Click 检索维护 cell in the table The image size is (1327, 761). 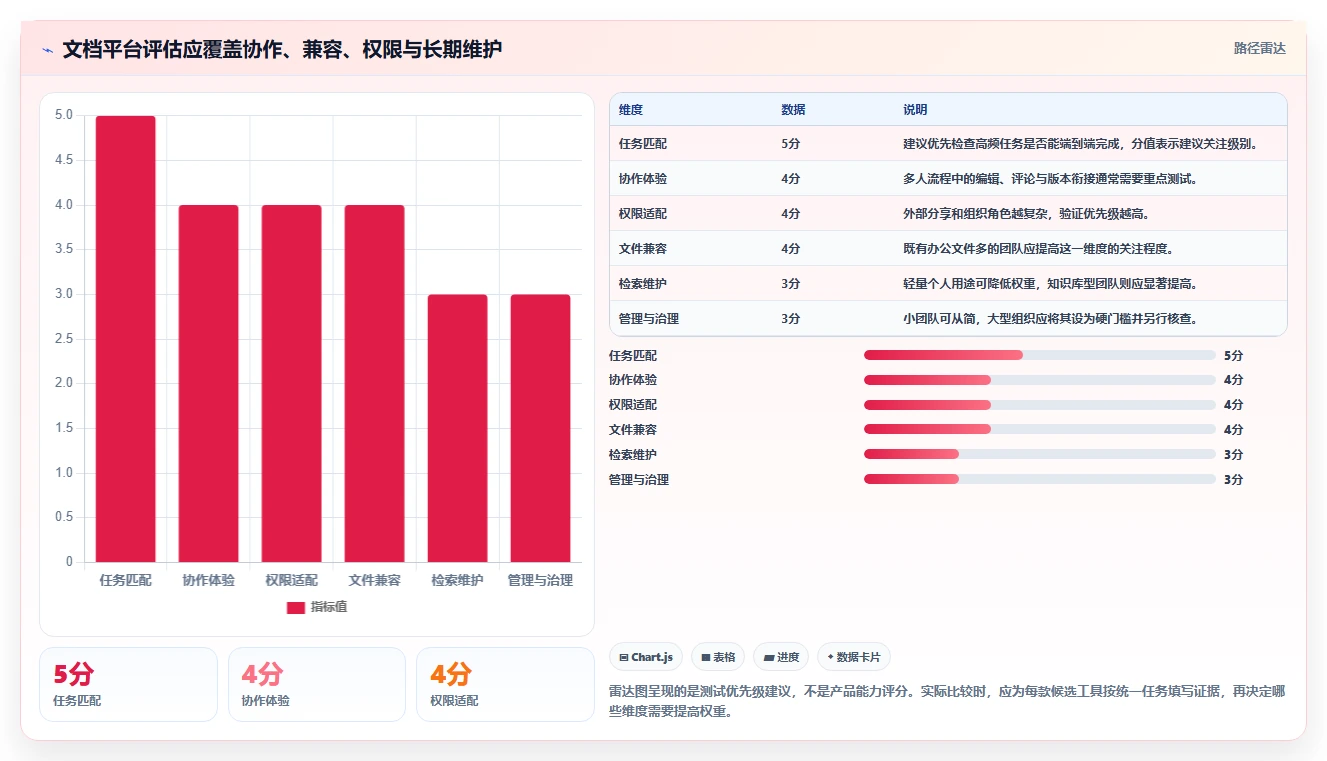tap(643, 284)
